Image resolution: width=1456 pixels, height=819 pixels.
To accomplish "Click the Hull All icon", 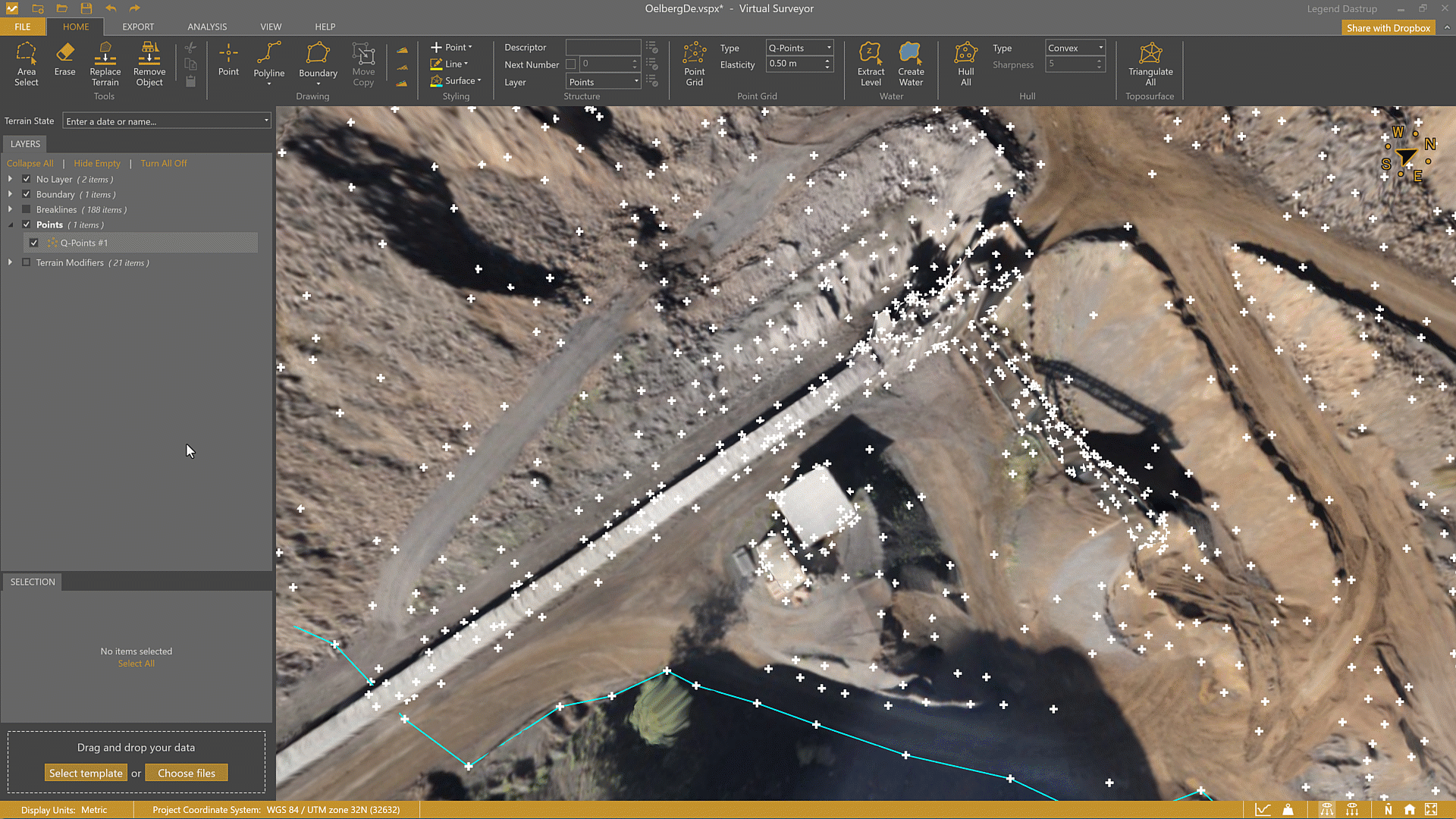I will click(965, 64).
